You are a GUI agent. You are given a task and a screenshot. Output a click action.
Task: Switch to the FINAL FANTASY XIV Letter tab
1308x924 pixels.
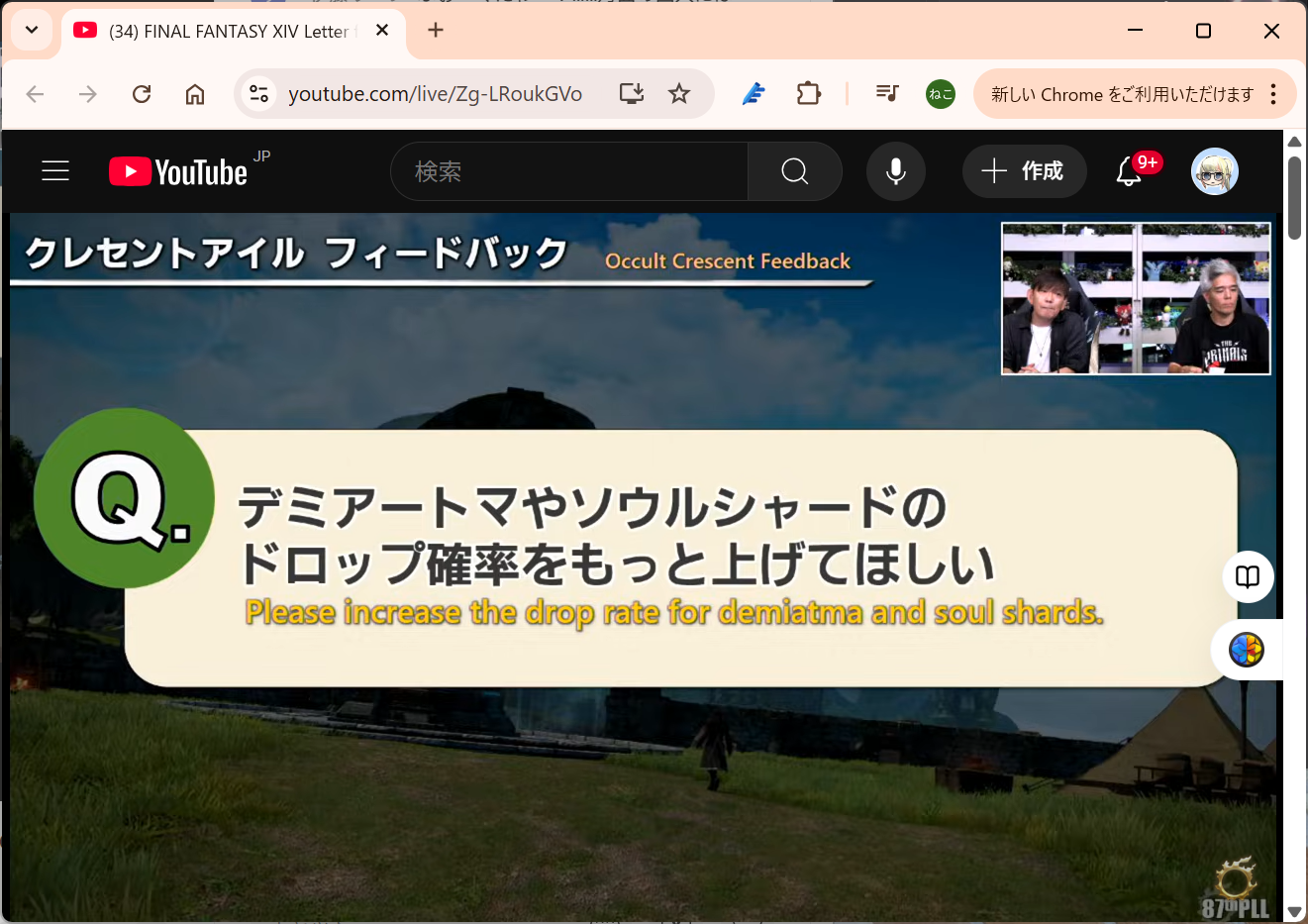tap(234, 32)
